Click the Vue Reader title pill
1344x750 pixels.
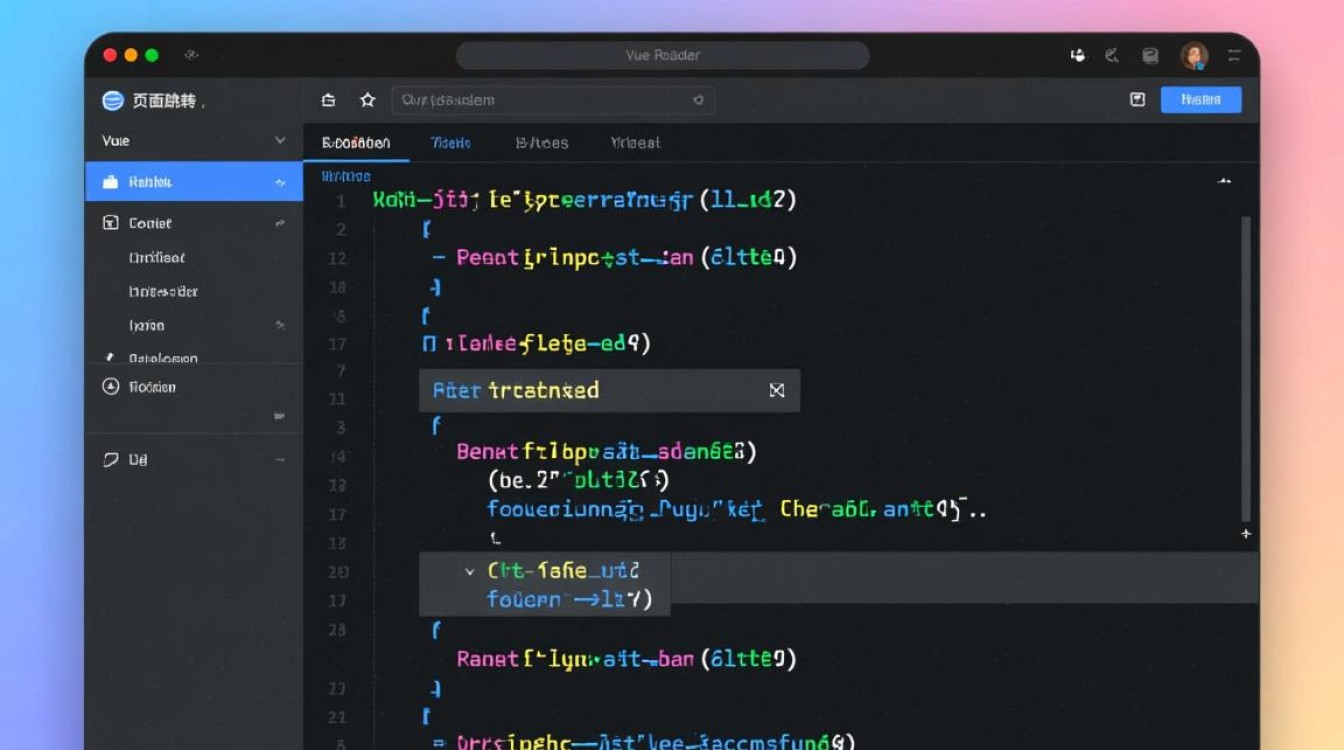[x=663, y=56]
